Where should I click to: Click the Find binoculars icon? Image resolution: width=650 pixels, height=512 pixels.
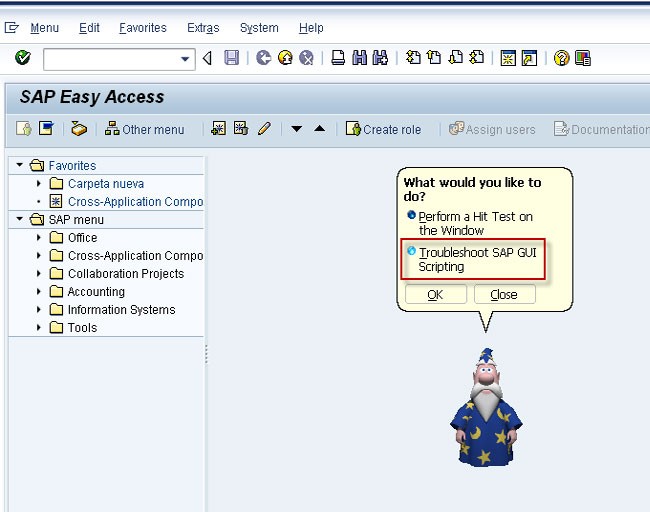click(x=359, y=58)
